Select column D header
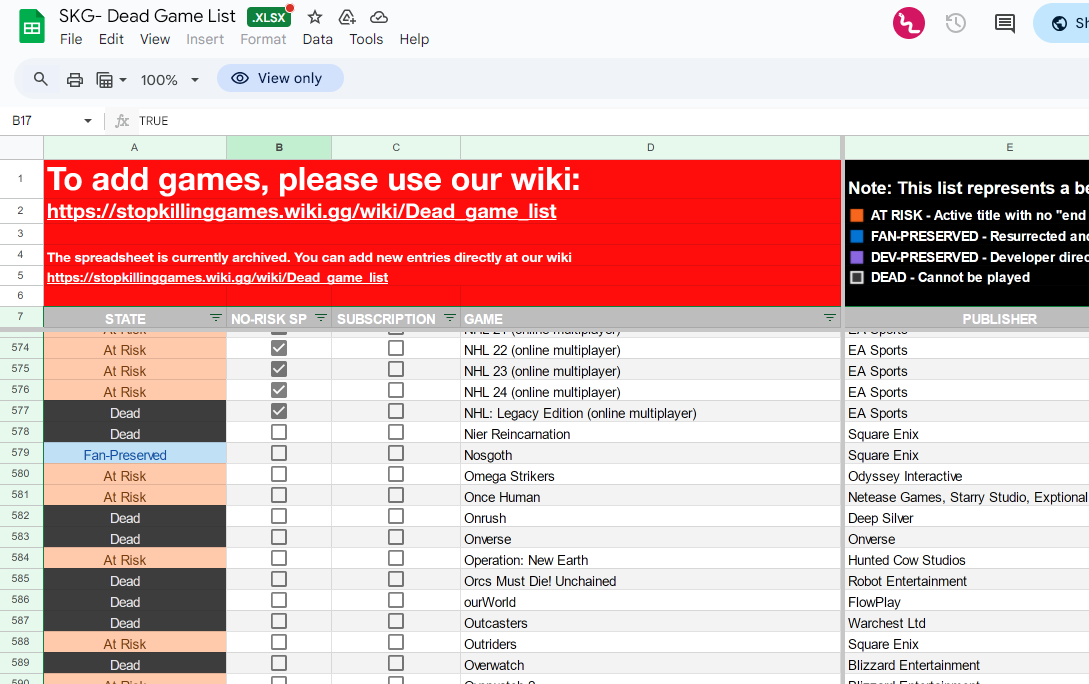The width and height of the screenshot is (1089, 684). pyautogui.click(x=651, y=147)
